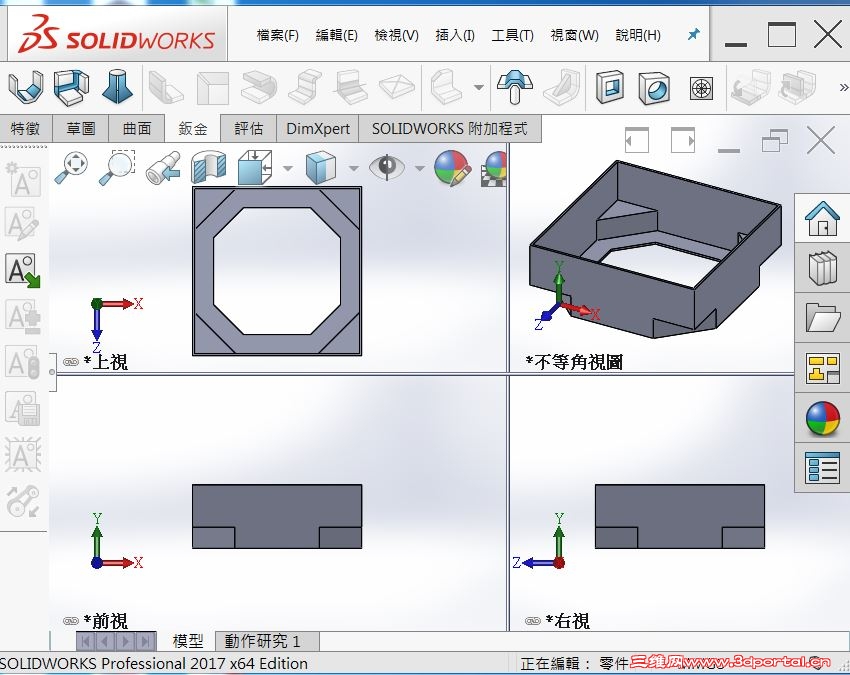Open Display Style dropdown arrow

pyautogui.click(x=353, y=168)
